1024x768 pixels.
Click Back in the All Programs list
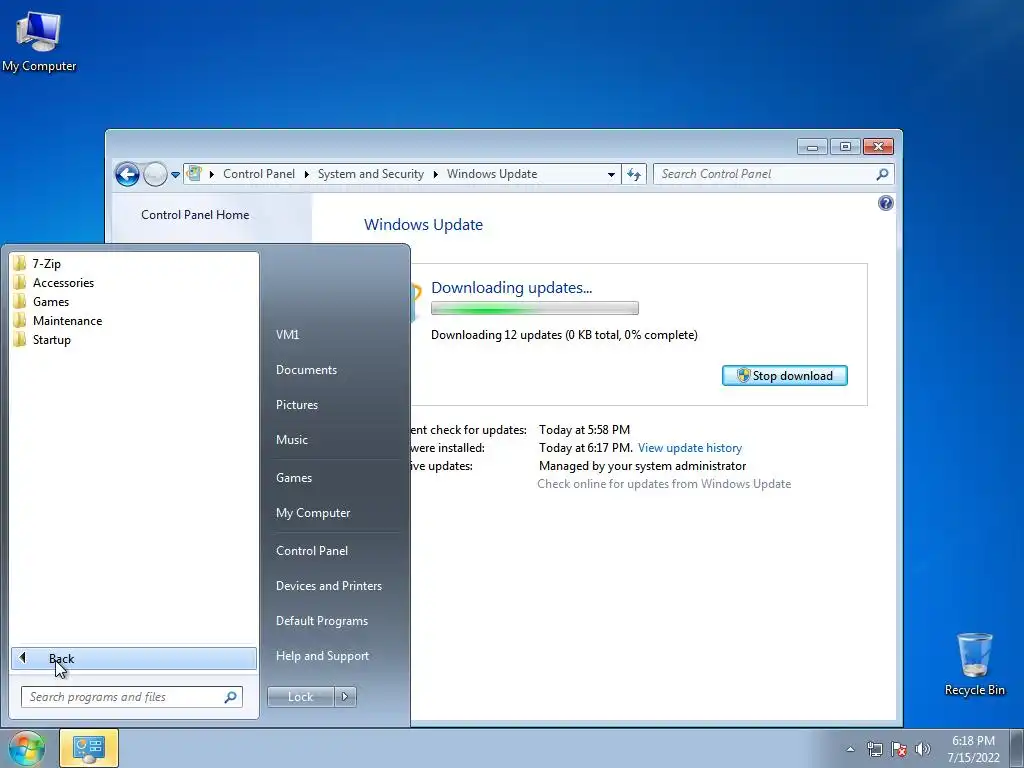point(134,658)
